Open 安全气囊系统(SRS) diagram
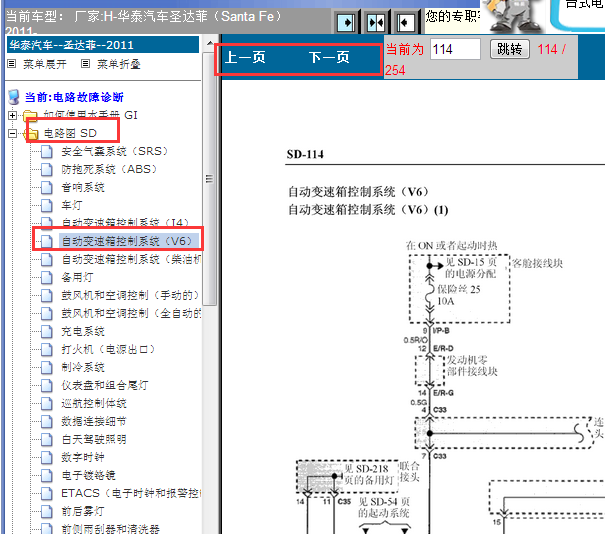 click(115, 151)
